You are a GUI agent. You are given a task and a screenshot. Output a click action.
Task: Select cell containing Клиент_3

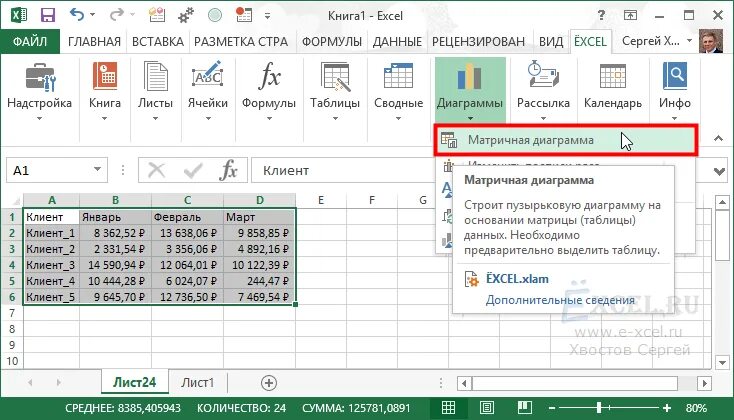coord(51,265)
